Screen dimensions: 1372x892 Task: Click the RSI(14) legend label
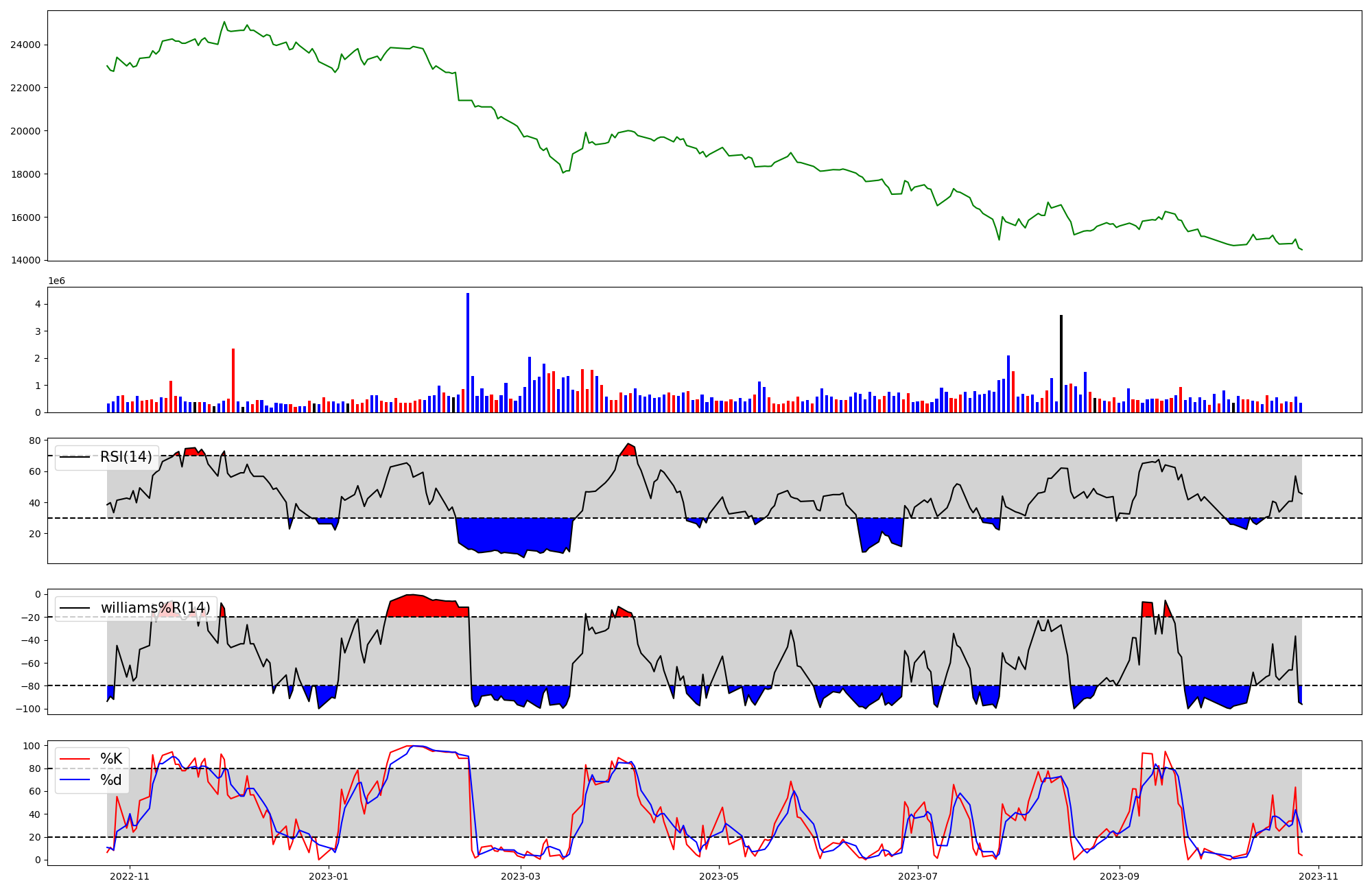click(x=126, y=457)
